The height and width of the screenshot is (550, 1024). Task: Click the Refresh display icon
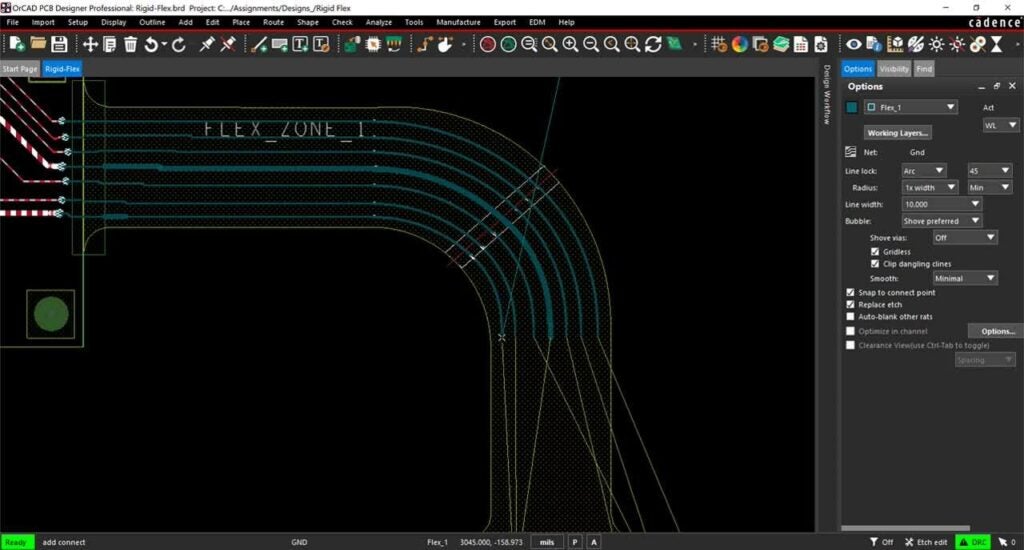click(653, 44)
